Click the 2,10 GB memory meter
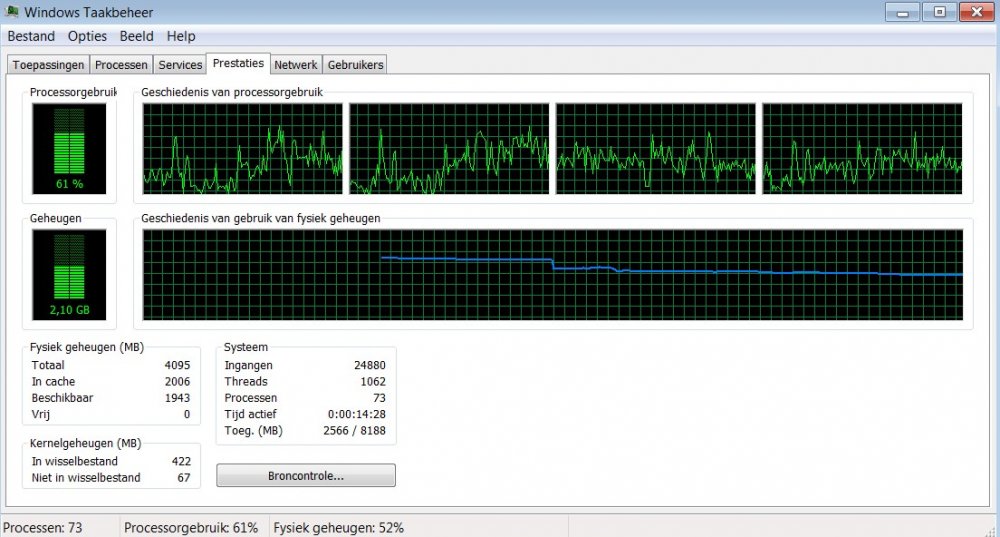Screen dimensions: 1000x537 (x=70, y=275)
